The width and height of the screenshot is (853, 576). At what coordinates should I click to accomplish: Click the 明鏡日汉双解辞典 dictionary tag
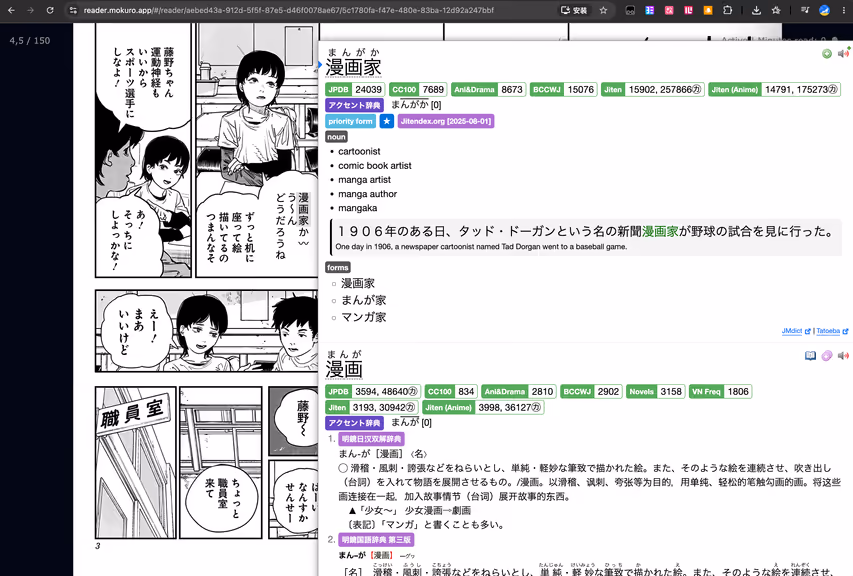click(x=371, y=439)
